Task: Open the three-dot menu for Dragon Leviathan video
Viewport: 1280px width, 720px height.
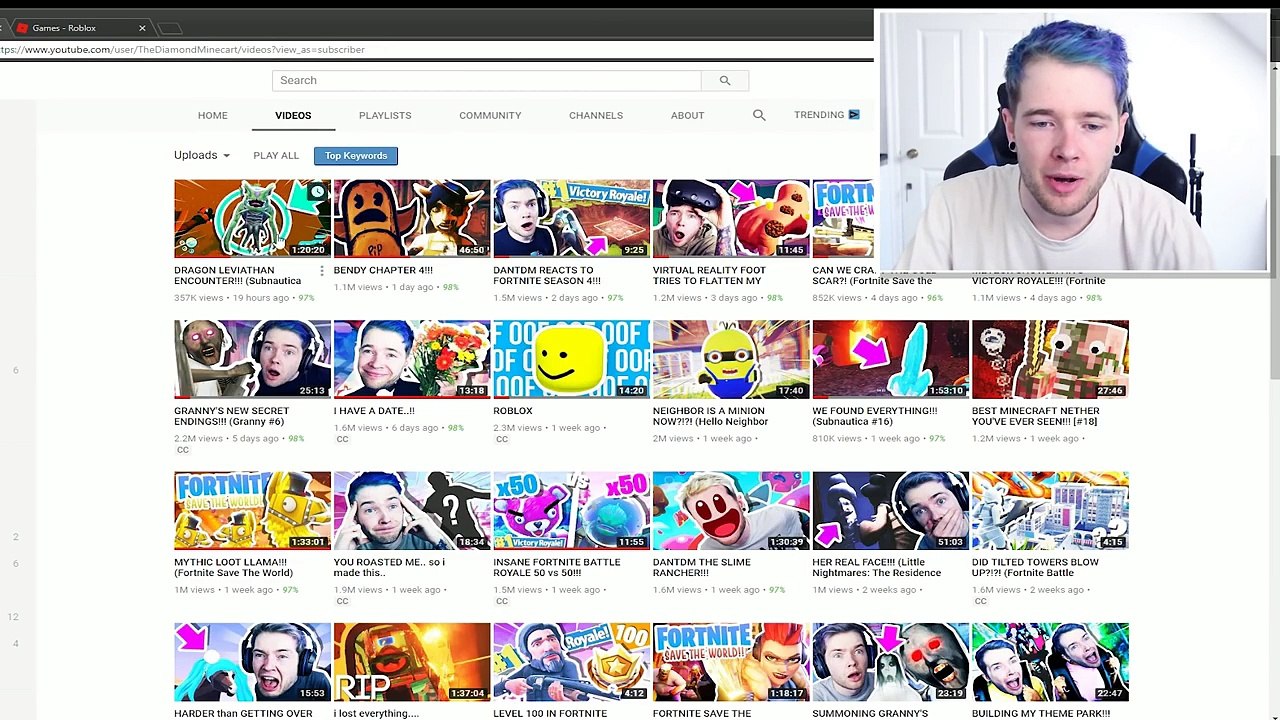Action: pos(322,271)
